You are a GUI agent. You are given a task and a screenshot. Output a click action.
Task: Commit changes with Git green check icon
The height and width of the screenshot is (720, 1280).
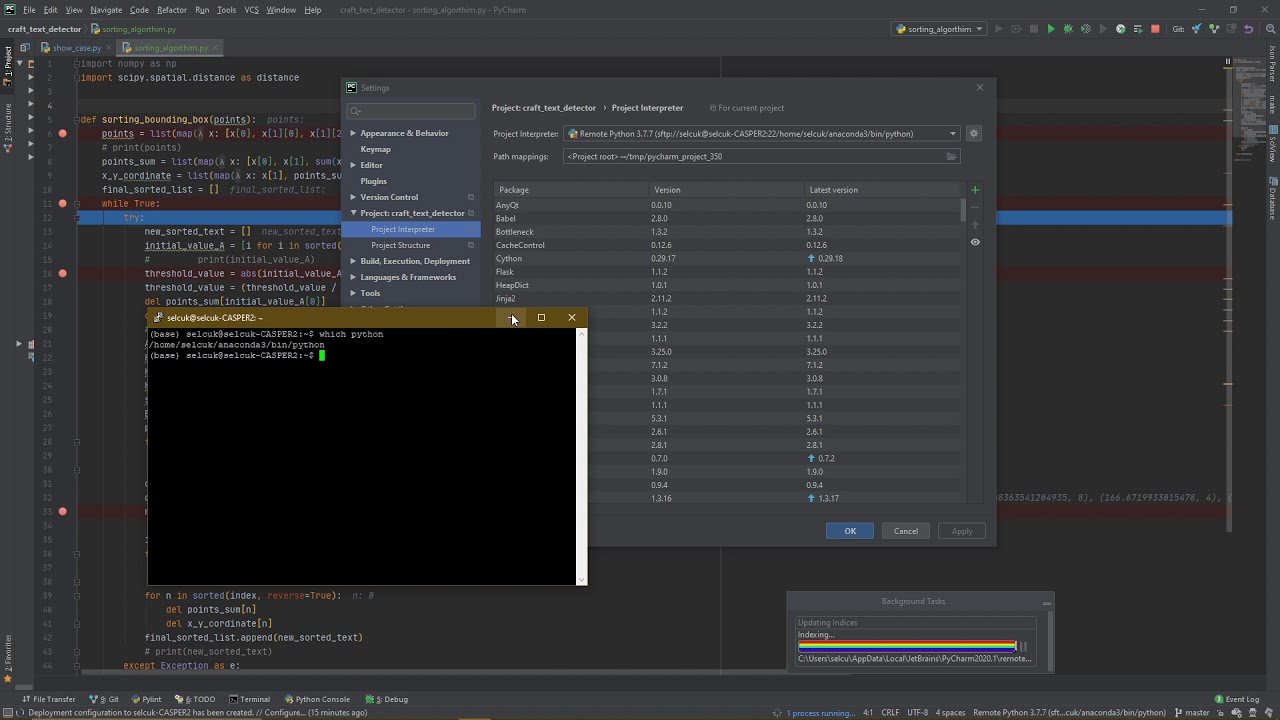[1214, 29]
